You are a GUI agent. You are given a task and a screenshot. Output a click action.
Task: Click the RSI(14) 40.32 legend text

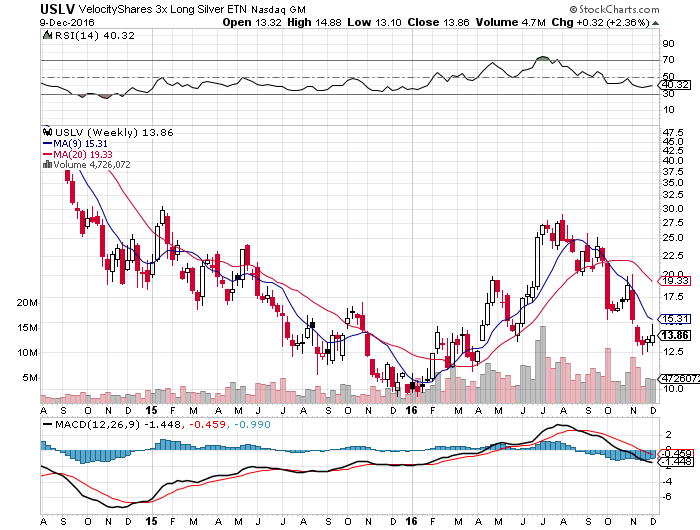[94, 36]
